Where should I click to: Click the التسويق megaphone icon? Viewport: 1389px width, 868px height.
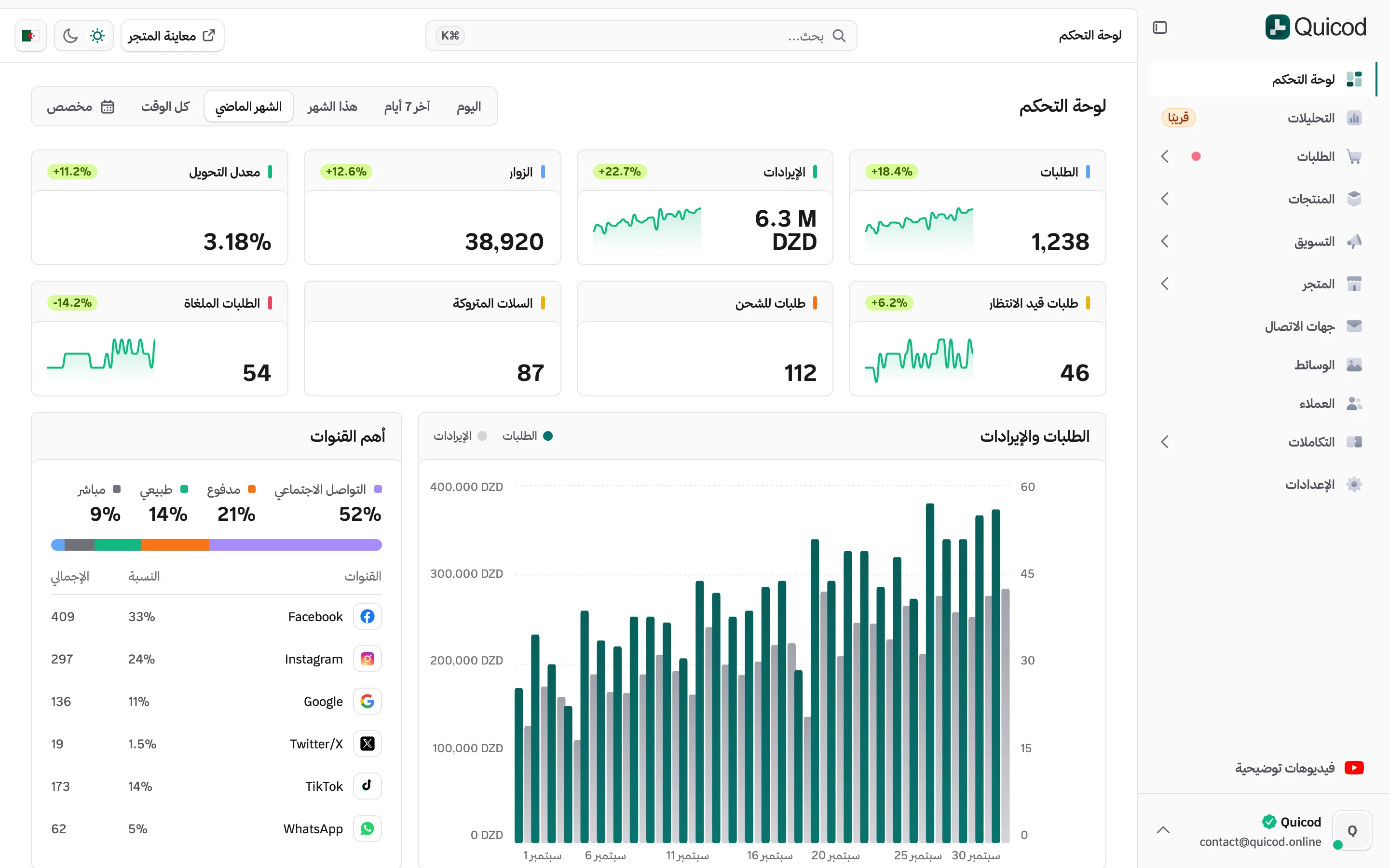pos(1354,241)
